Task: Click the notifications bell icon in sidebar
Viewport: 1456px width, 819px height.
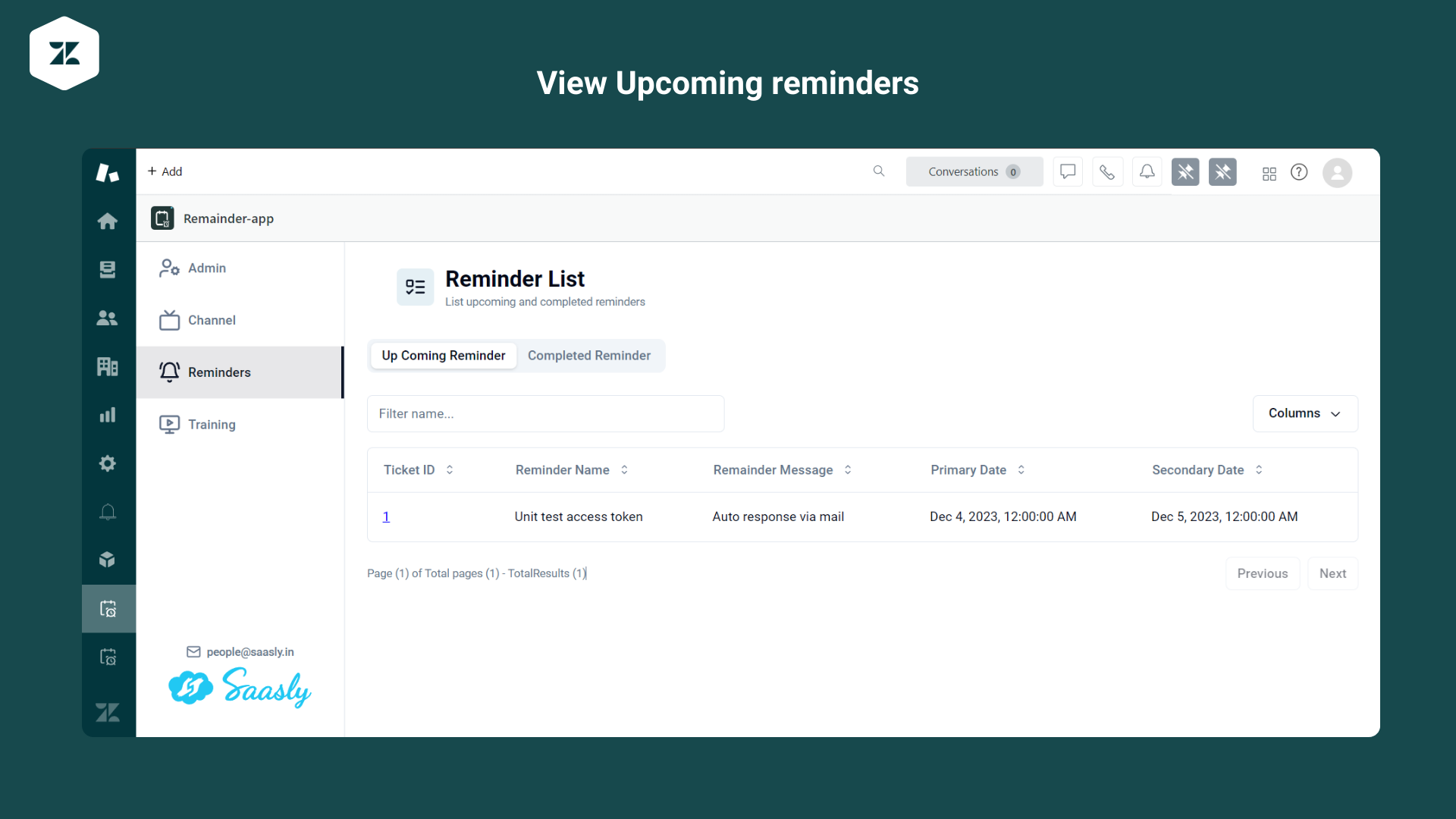Action: click(108, 512)
